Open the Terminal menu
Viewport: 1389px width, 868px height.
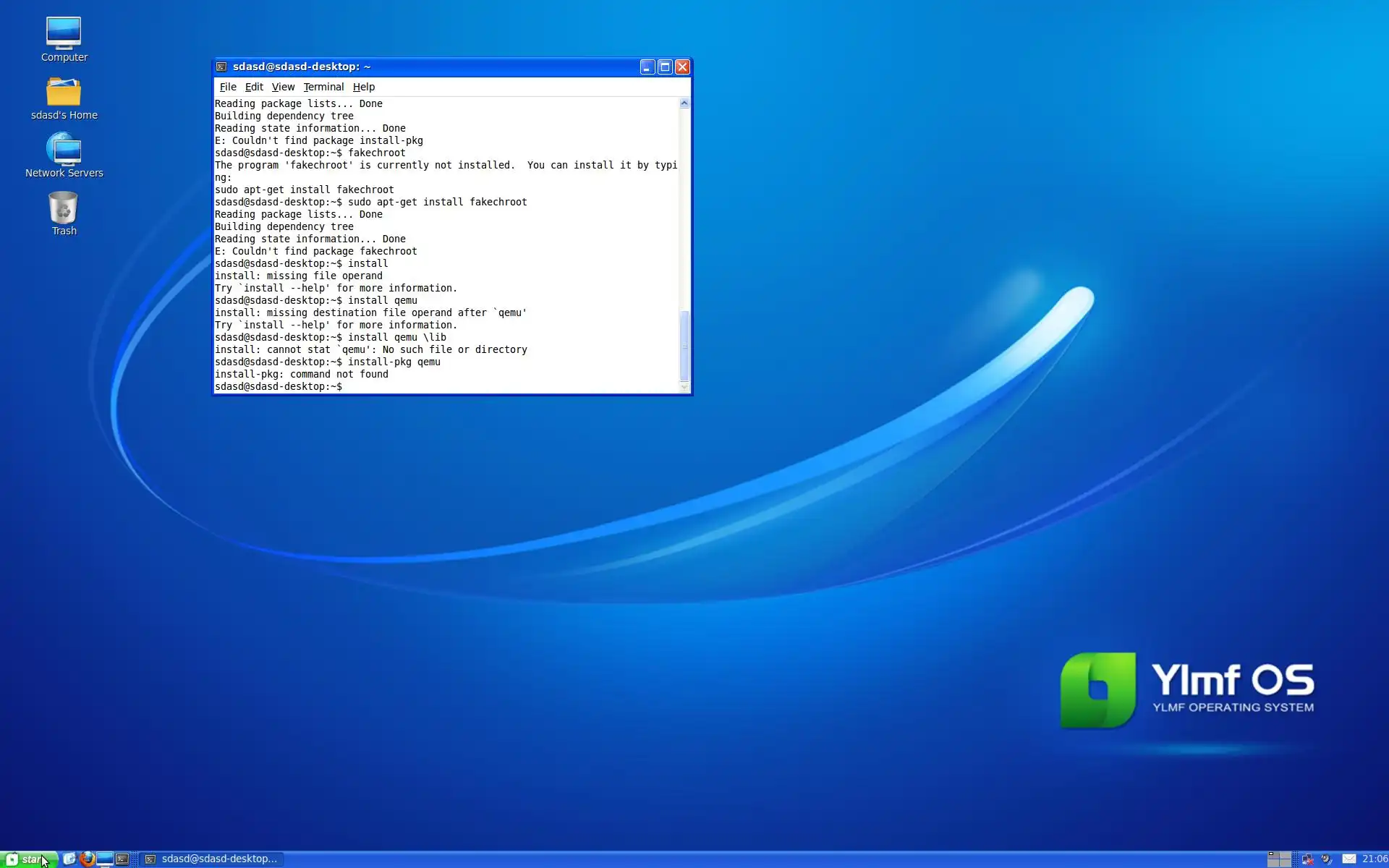pos(323,87)
